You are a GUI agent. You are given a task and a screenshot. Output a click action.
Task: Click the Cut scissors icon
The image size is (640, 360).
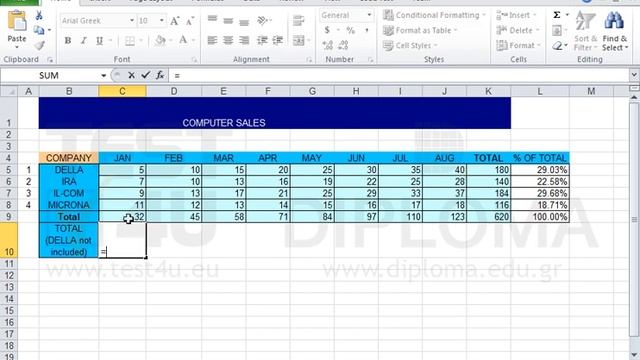pos(39,16)
